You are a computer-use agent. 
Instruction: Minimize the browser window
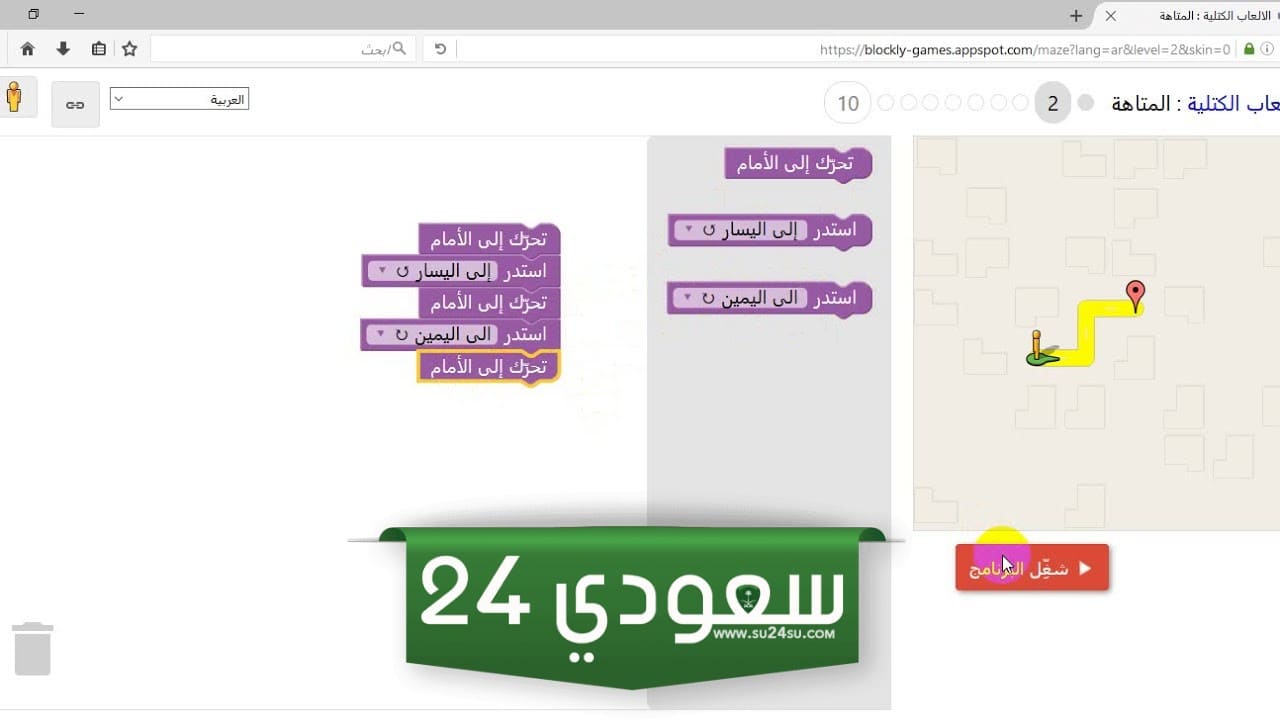tap(79, 14)
